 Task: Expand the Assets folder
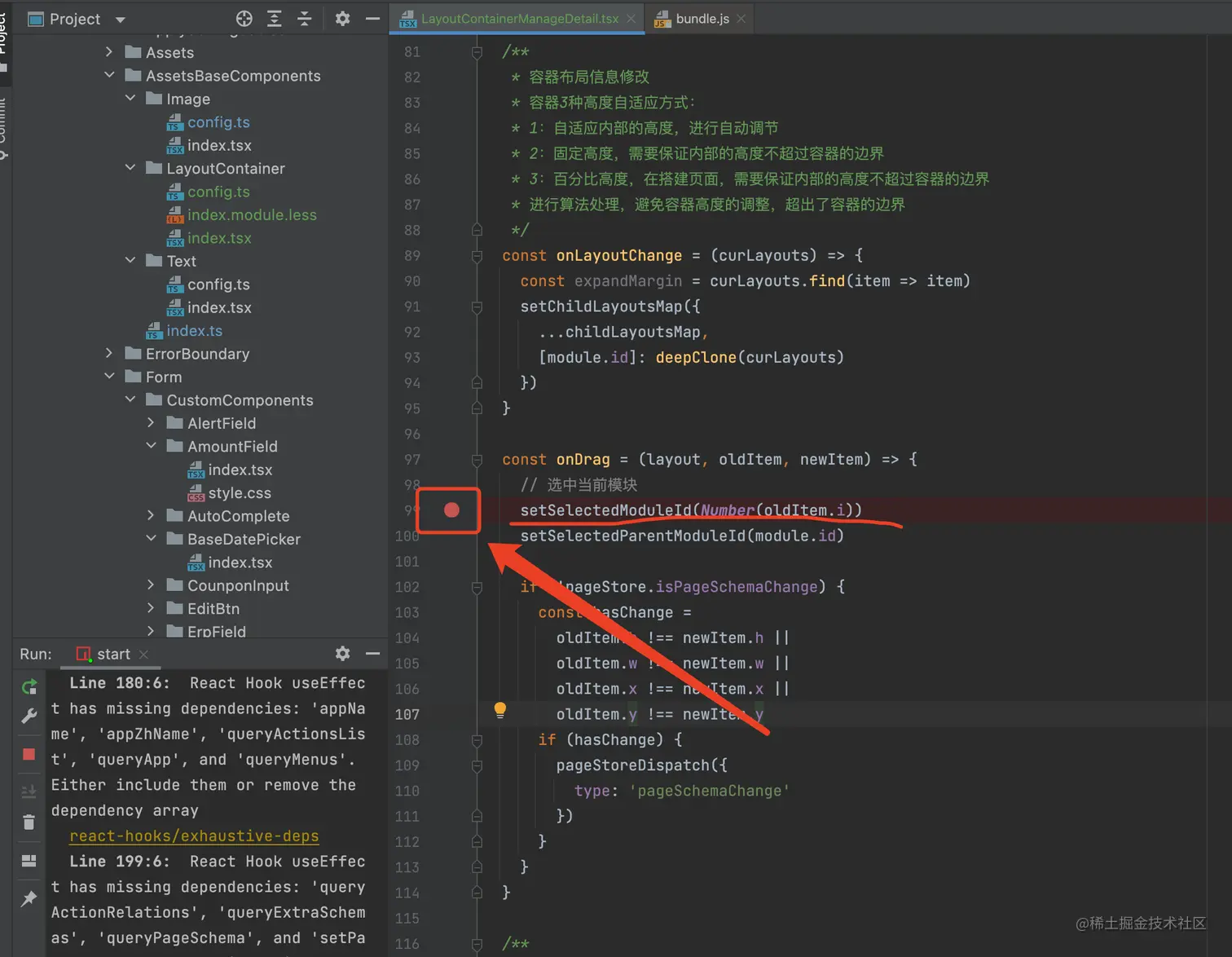pos(109,52)
